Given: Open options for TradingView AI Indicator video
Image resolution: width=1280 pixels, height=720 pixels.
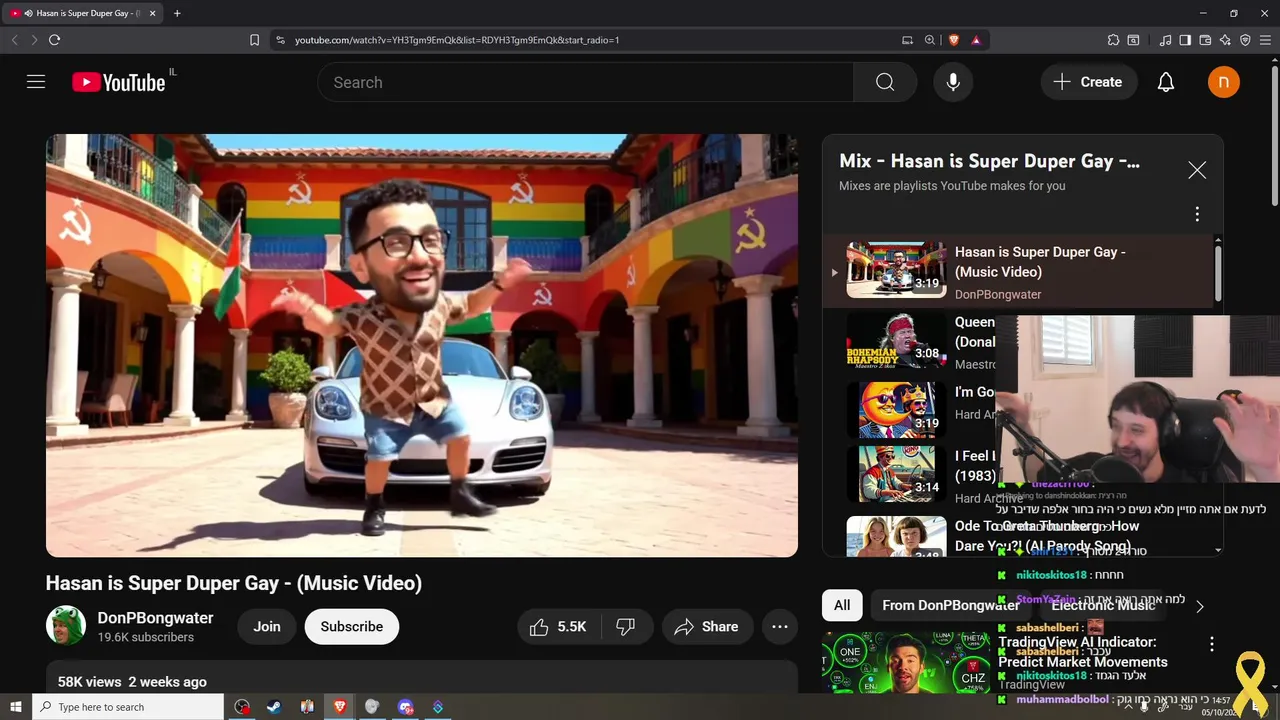Looking at the screenshot, I should click(x=1211, y=644).
